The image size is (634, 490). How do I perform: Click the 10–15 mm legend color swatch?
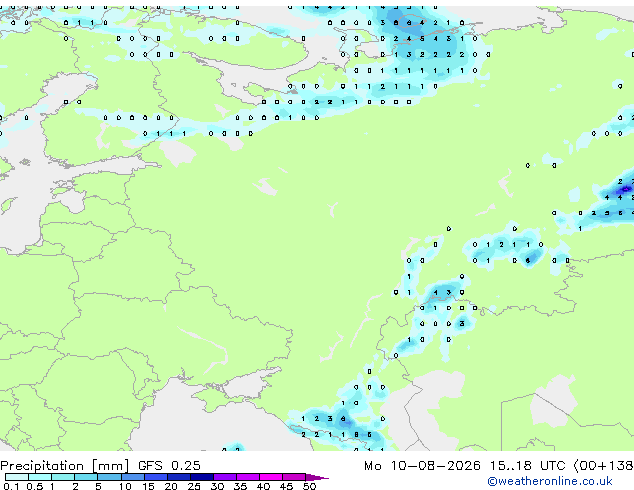click(133, 477)
